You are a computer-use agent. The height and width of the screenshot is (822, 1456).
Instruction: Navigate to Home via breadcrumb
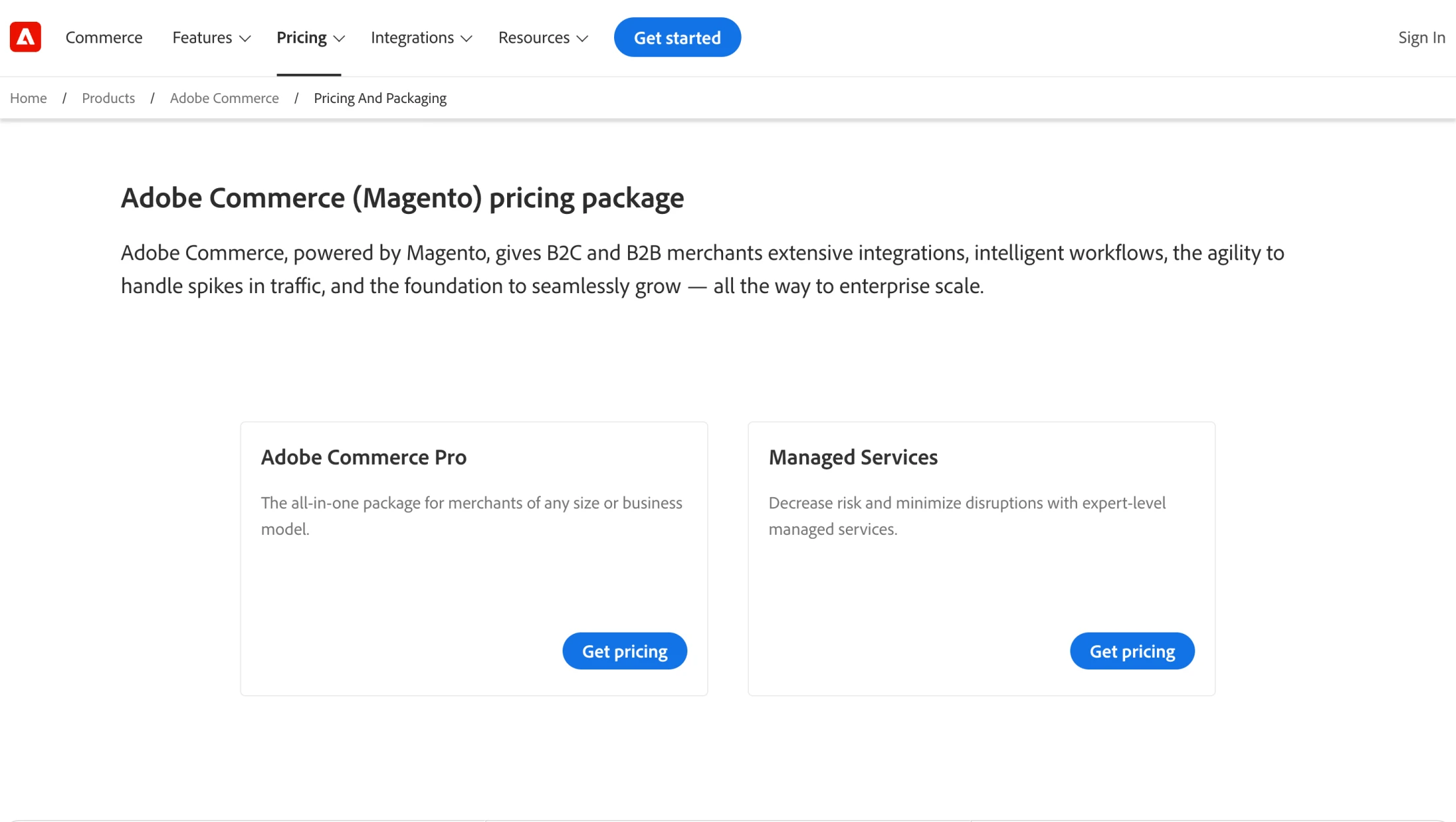pos(28,98)
